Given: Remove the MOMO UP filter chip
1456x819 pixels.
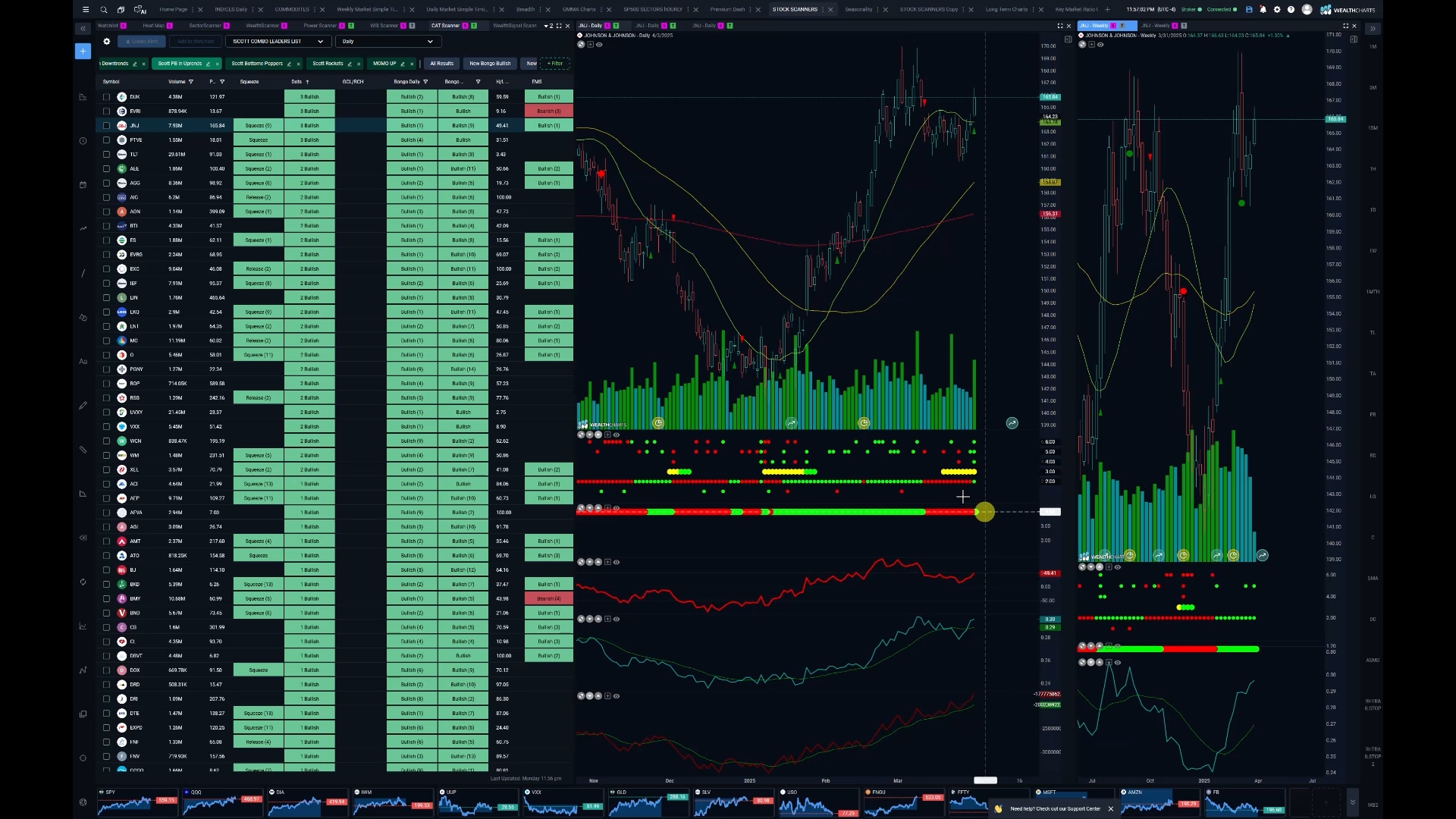Looking at the screenshot, I should pyautogui.click(x=412, y=64).
